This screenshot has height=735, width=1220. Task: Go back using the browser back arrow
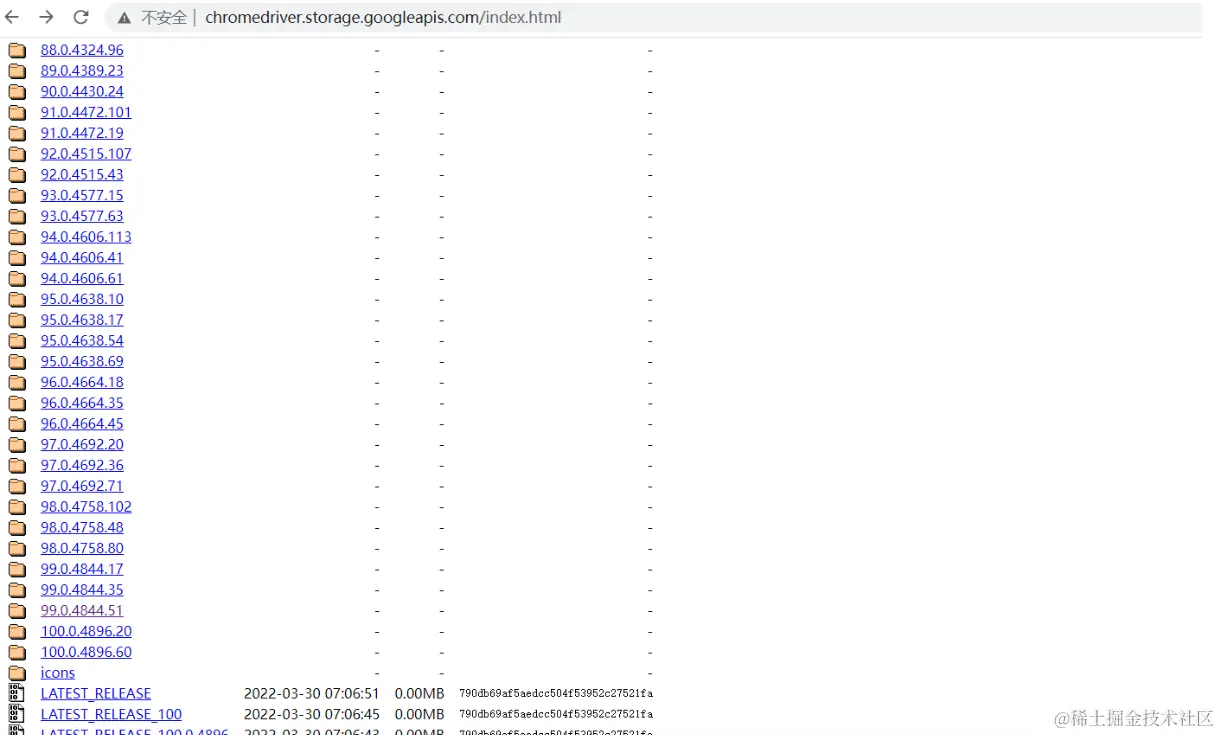[x=13, y=17]
